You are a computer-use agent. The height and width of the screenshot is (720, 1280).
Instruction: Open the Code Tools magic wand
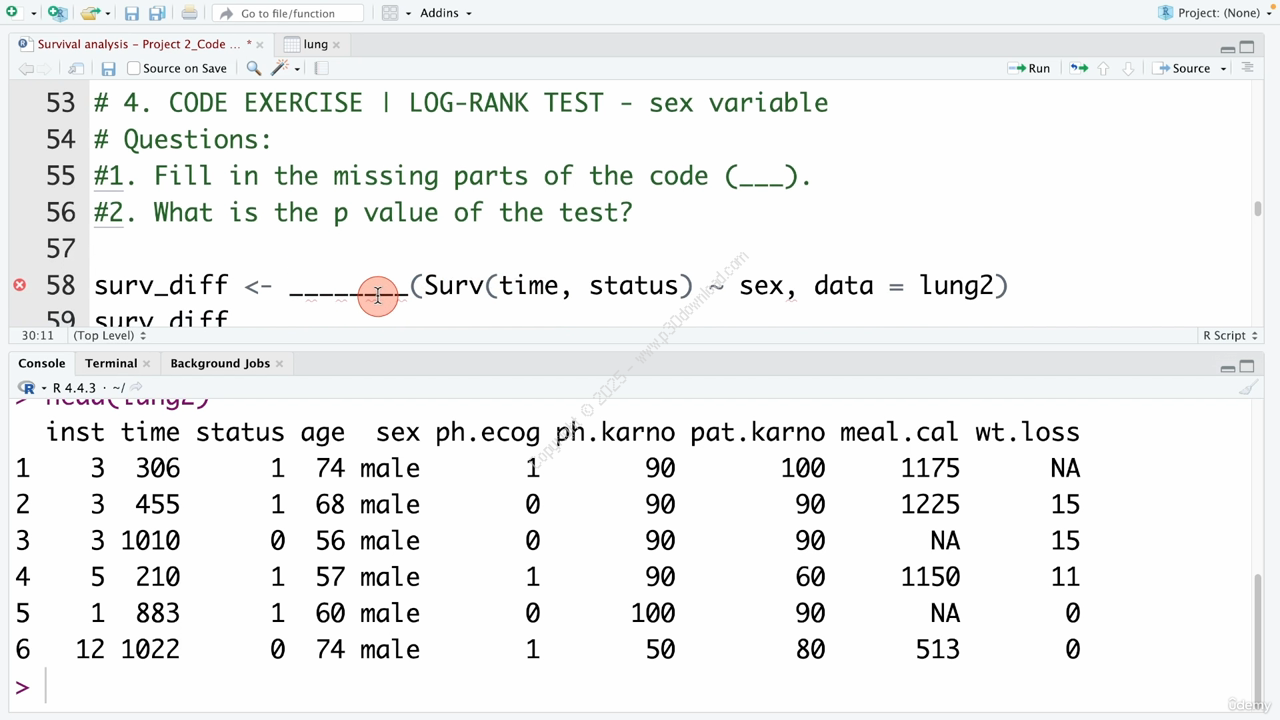[x=280, y=68]
